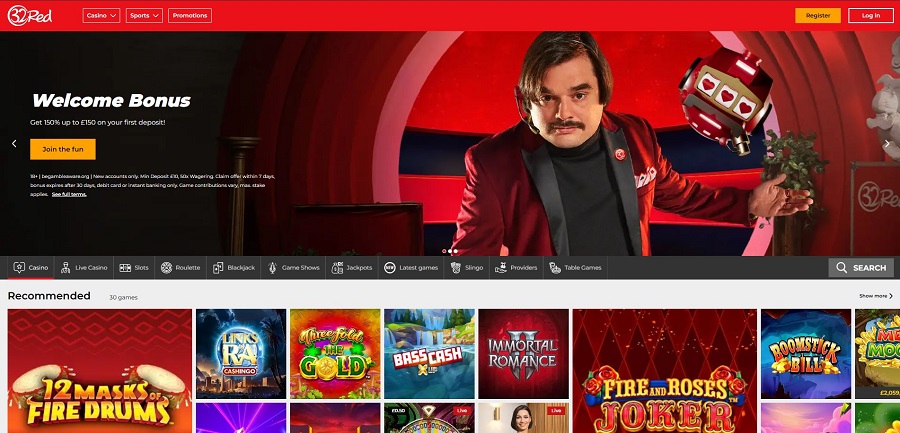Switch to the Jackpots tab

(x=352, y=268)
